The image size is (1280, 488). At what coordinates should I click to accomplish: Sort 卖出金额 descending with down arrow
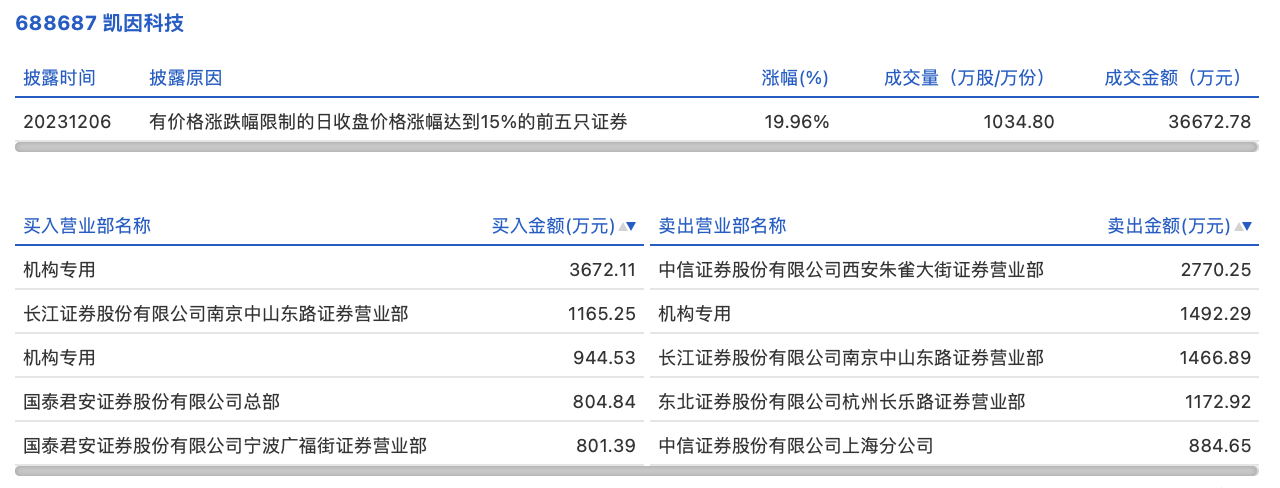[x=1247, y=227]
